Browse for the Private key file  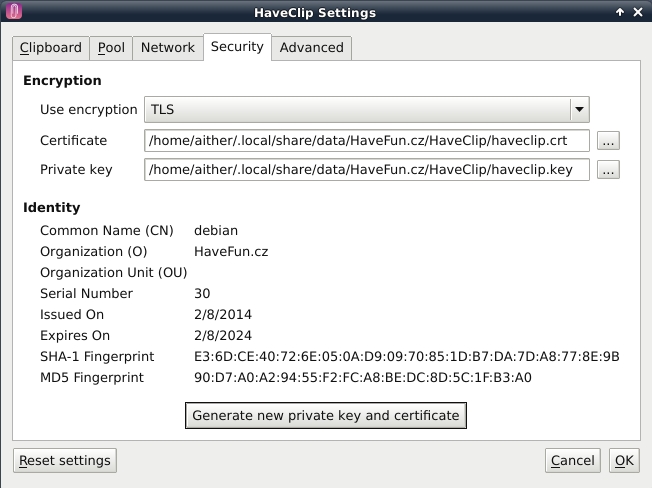pos(609,170)
